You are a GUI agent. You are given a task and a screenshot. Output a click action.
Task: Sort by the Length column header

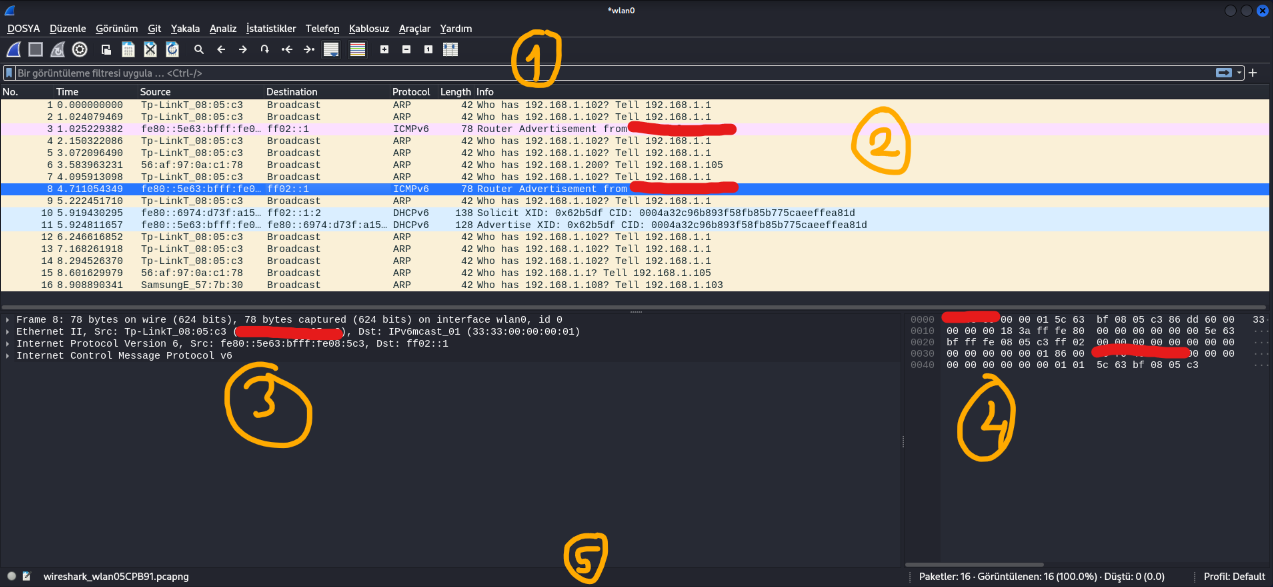coord(455,92)
